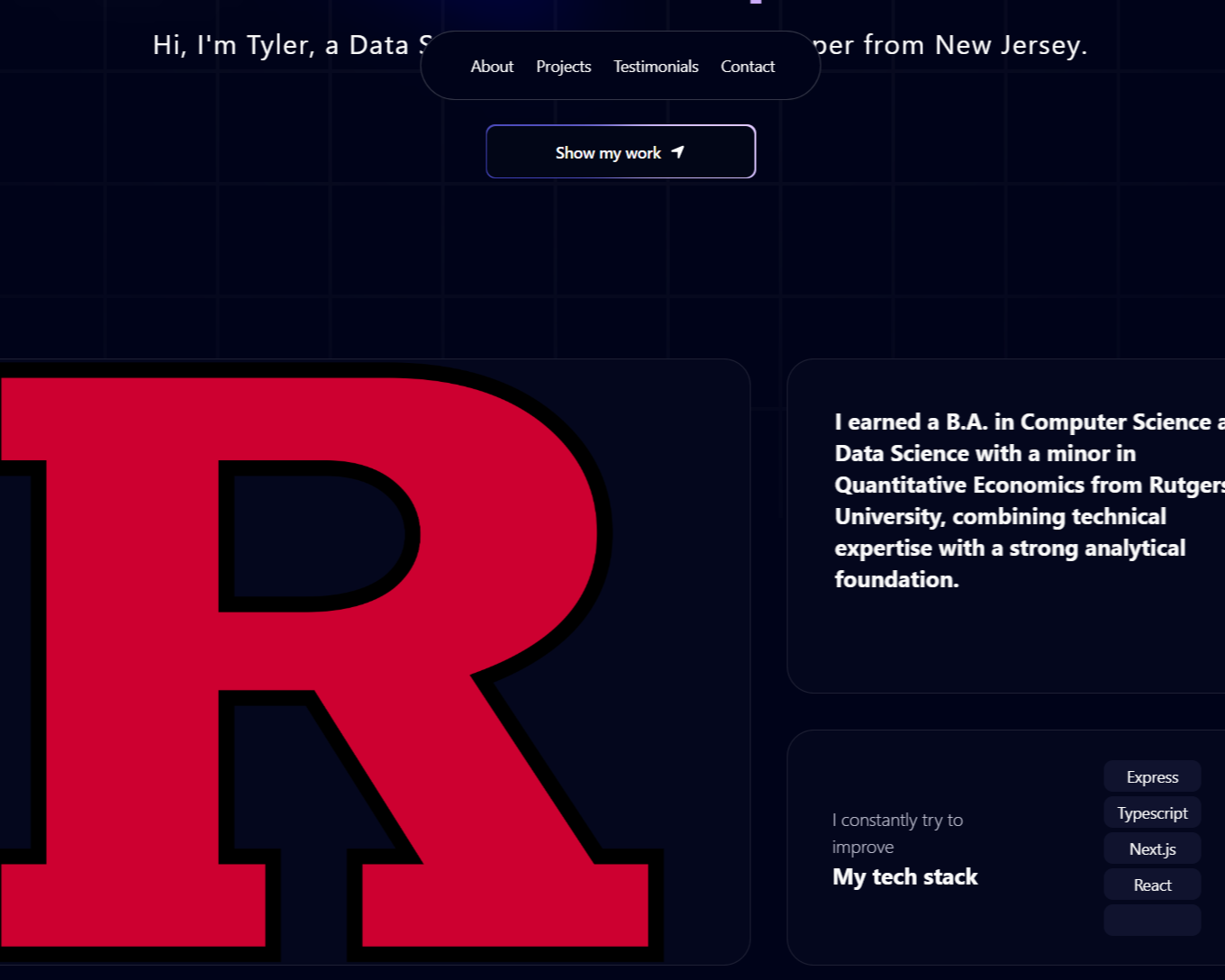Select the Typescript tech tag

pos(1152,812)
